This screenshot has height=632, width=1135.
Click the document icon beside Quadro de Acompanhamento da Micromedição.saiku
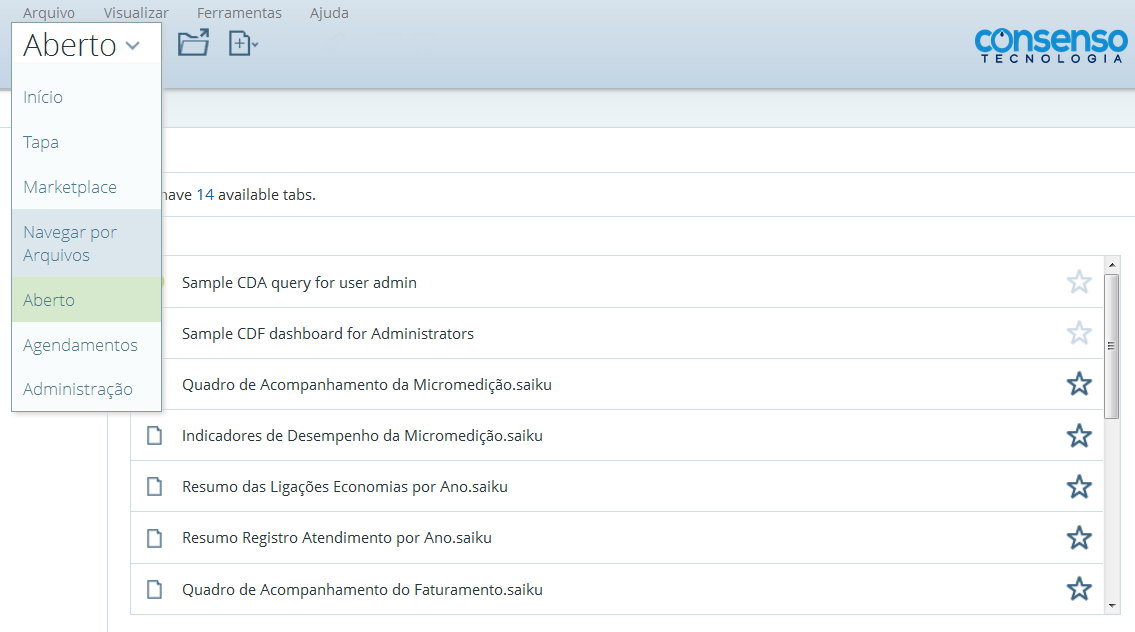(153, 384)
